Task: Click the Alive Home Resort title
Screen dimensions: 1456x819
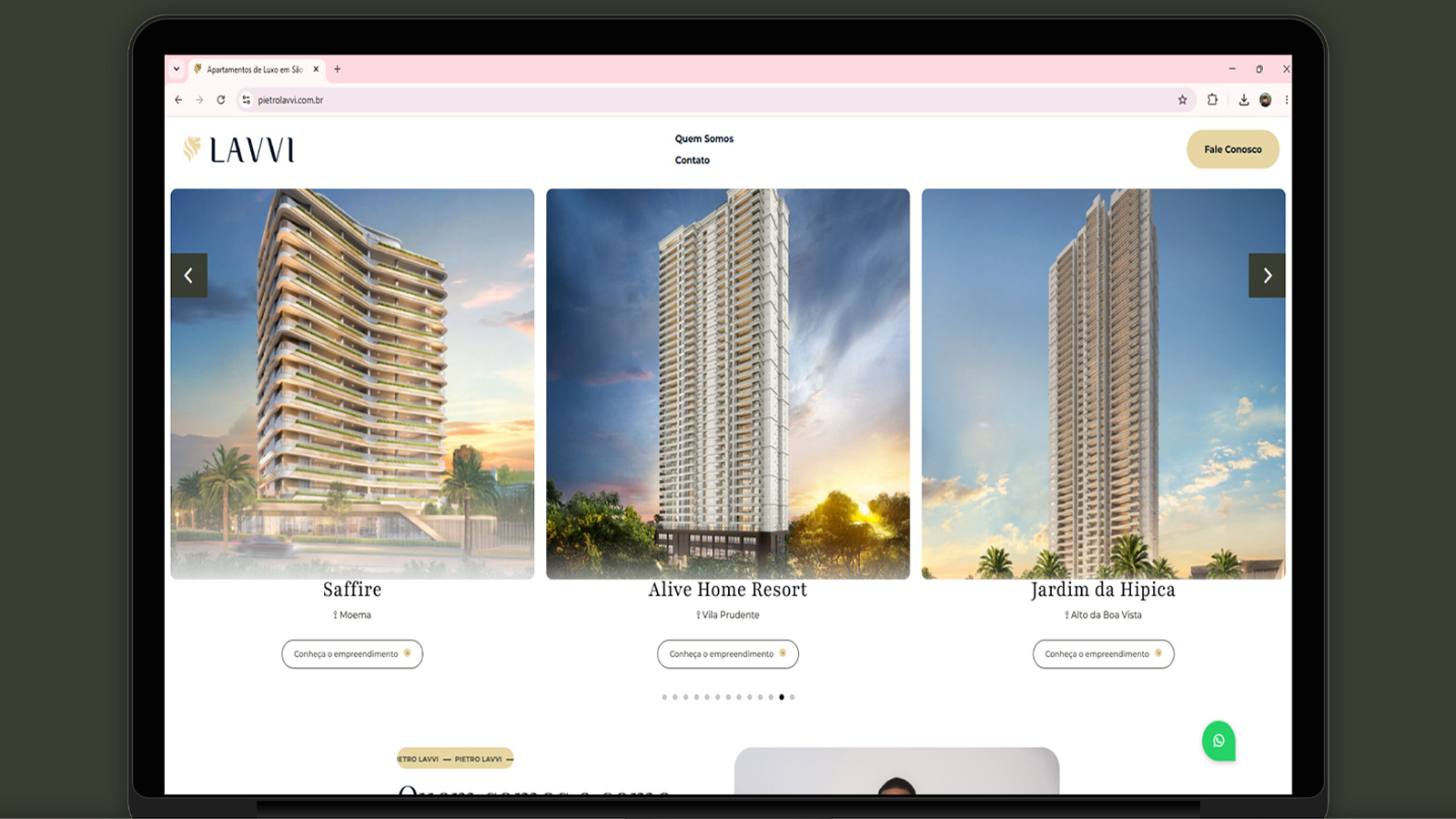Action: [728, 590]
